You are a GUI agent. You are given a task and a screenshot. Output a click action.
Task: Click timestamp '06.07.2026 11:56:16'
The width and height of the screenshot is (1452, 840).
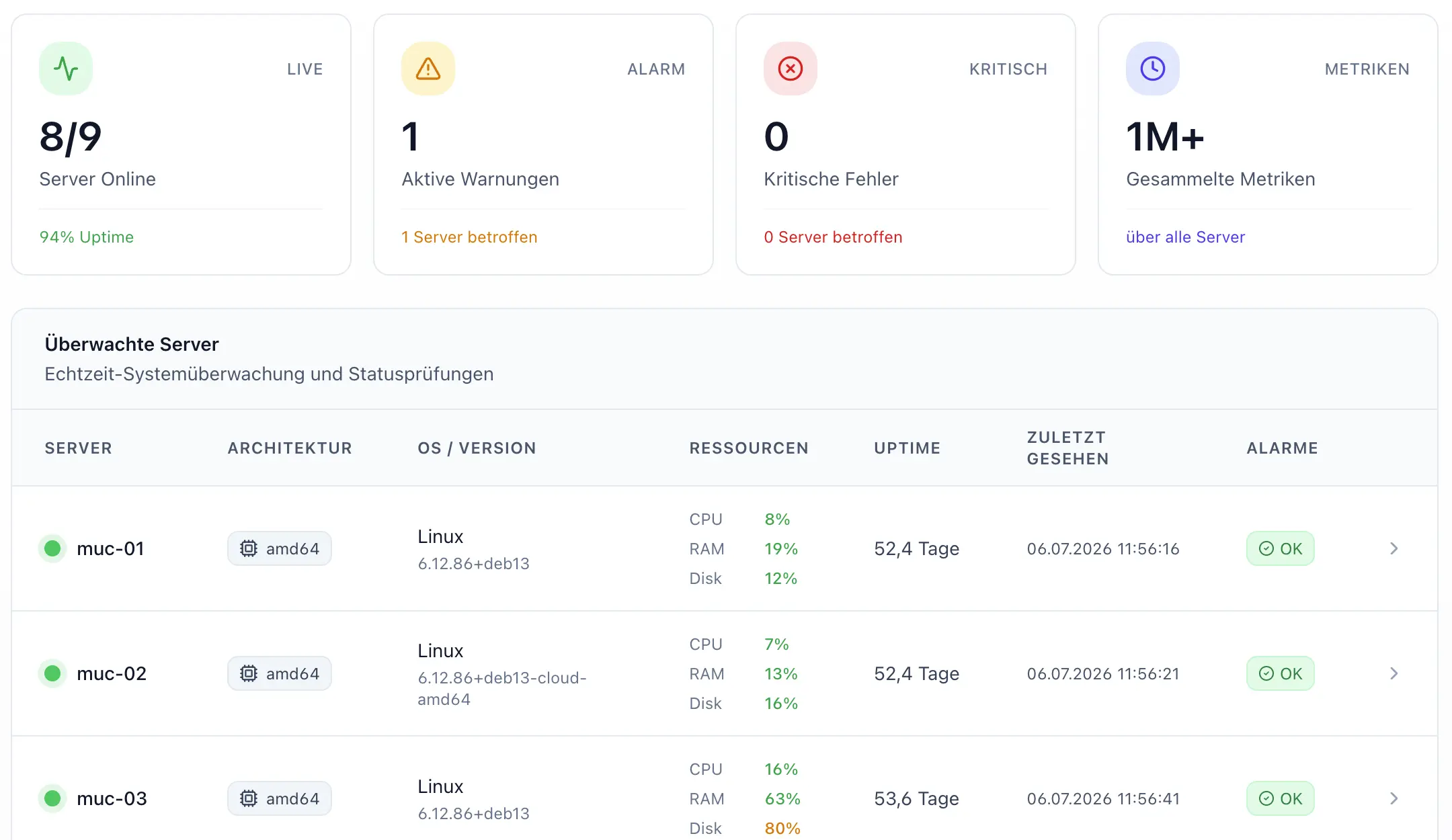point(1103,549)
